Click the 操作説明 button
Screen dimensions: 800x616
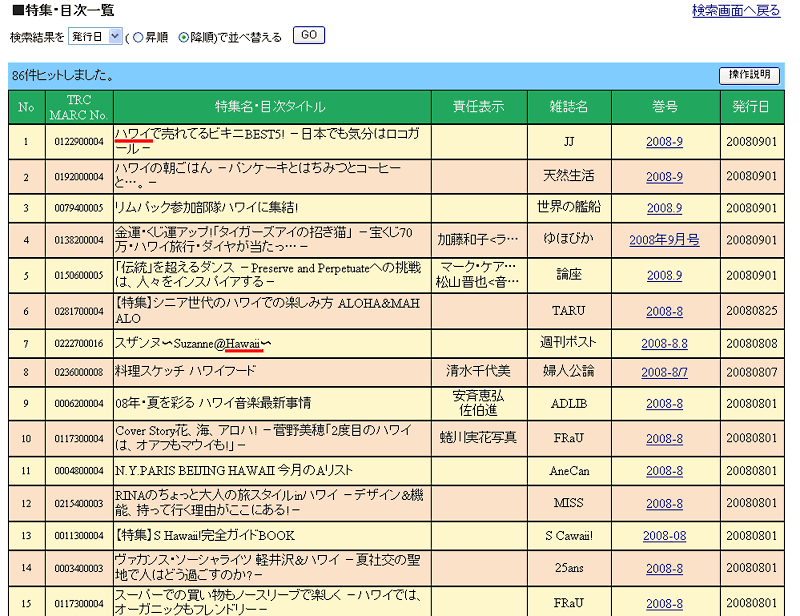(749, 75)
